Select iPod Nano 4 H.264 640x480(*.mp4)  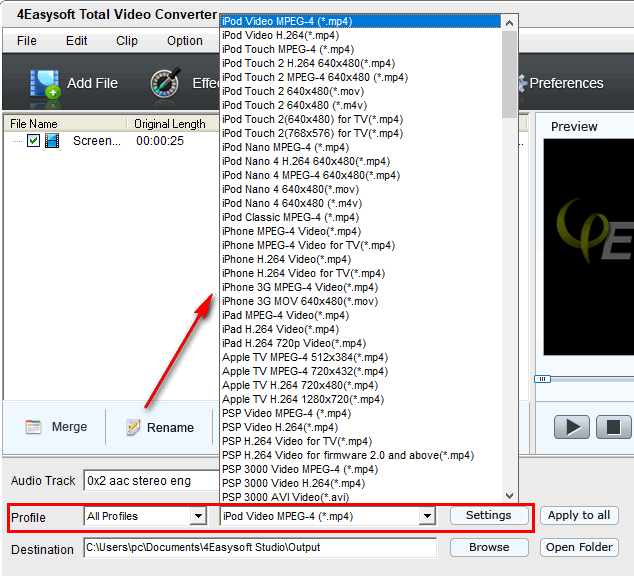click(x=361, y=161)
